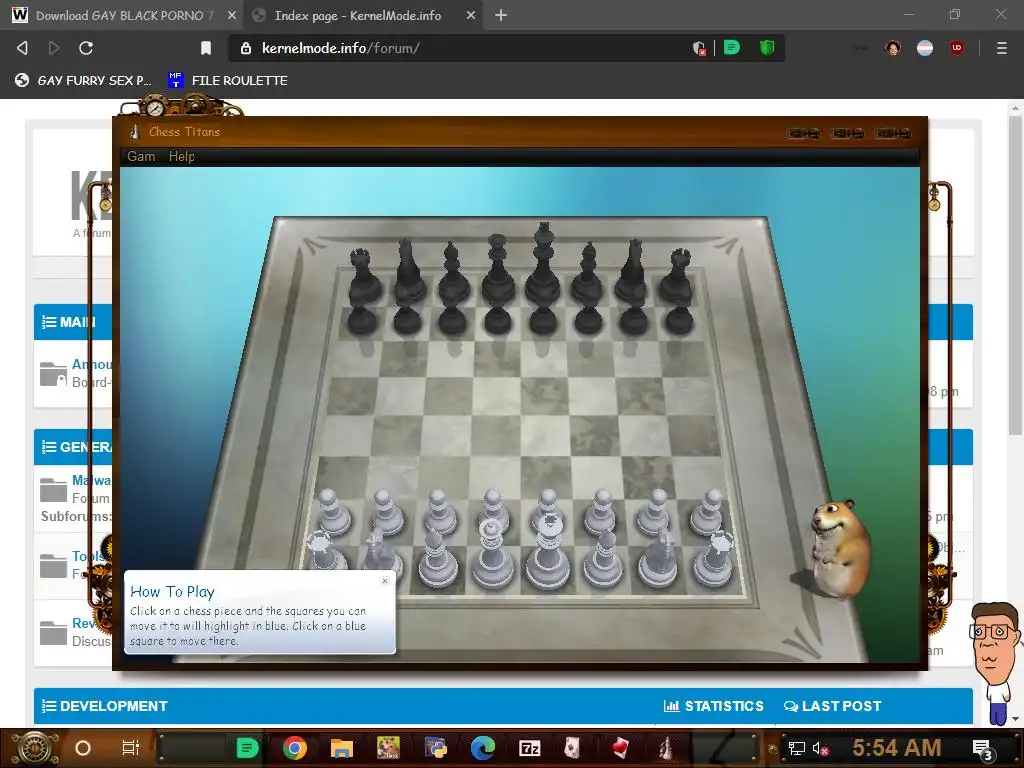
Task: Select the white king piece
Action: pyautogui.click(x=548, y=552)
